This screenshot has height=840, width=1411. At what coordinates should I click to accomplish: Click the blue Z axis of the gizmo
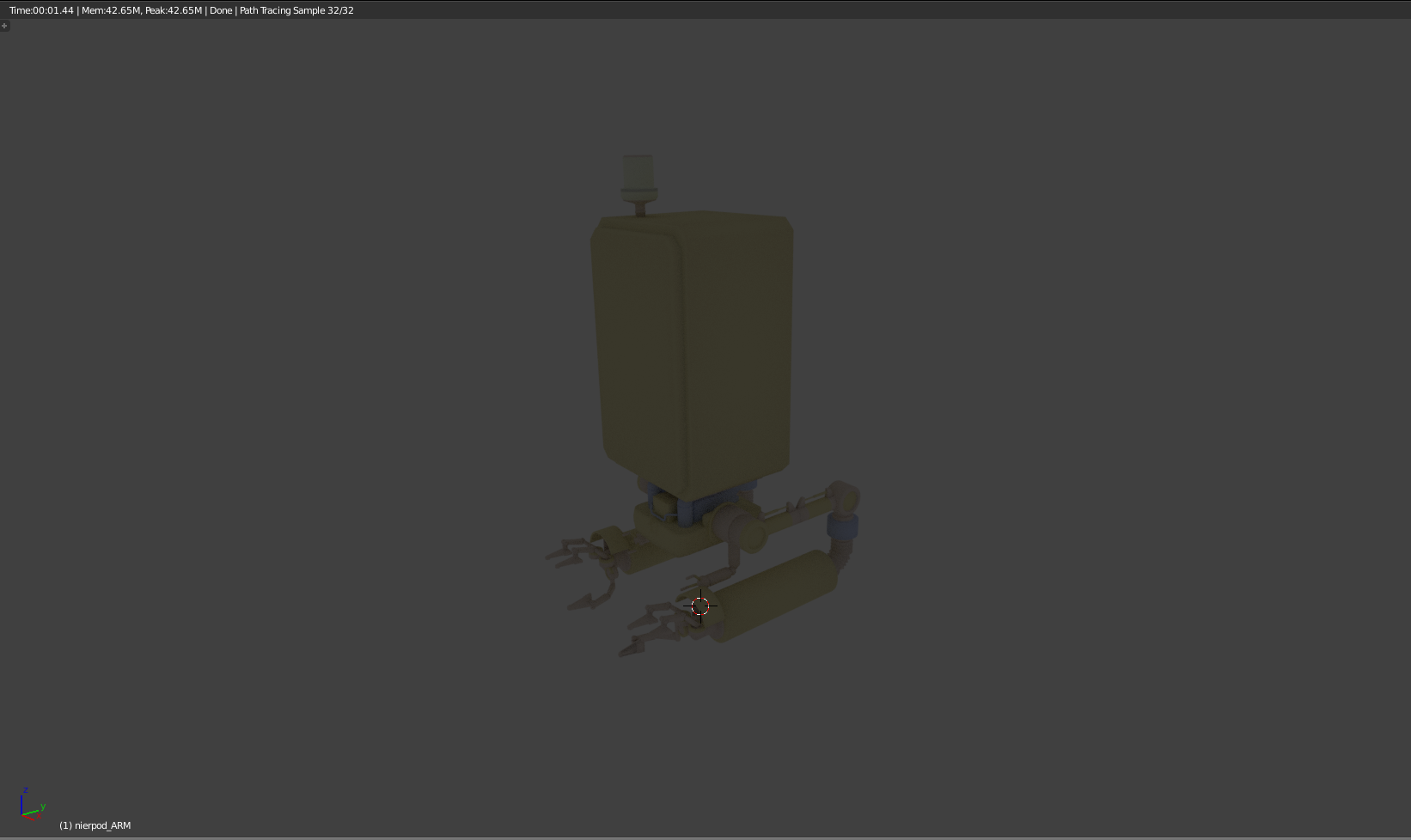(22, 799)
